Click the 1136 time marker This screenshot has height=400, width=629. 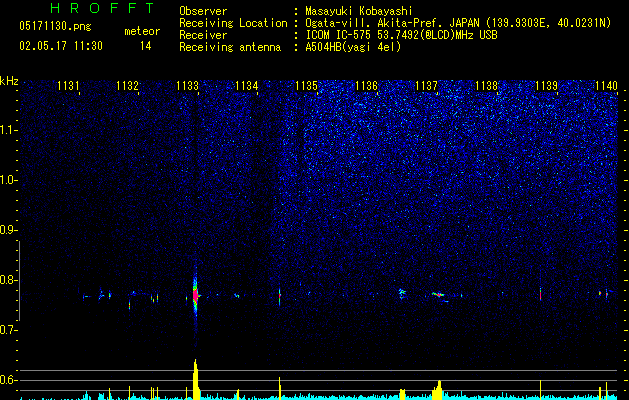tap(367, 86)
